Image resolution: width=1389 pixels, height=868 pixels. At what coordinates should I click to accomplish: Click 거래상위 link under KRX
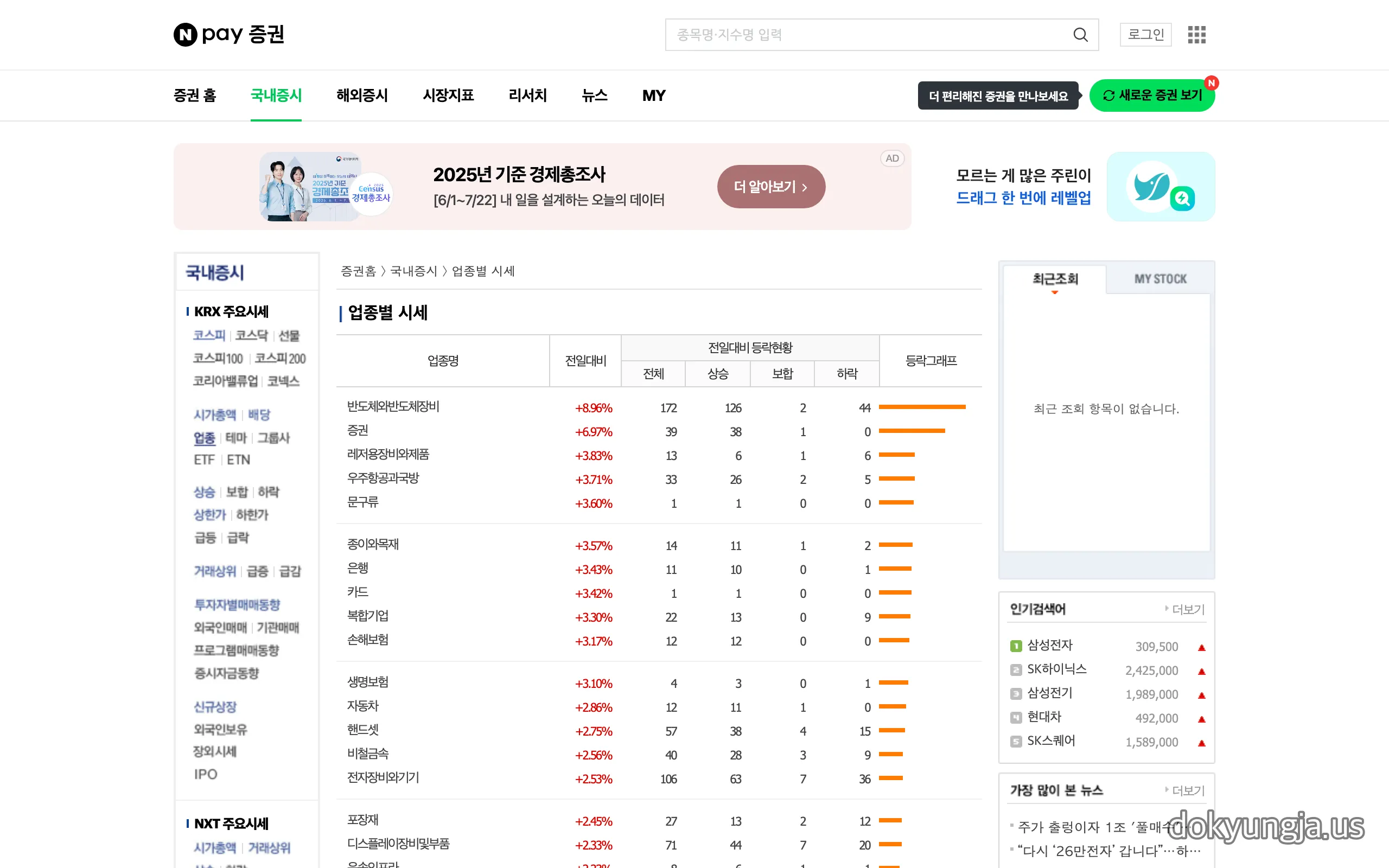pos(215,571)
